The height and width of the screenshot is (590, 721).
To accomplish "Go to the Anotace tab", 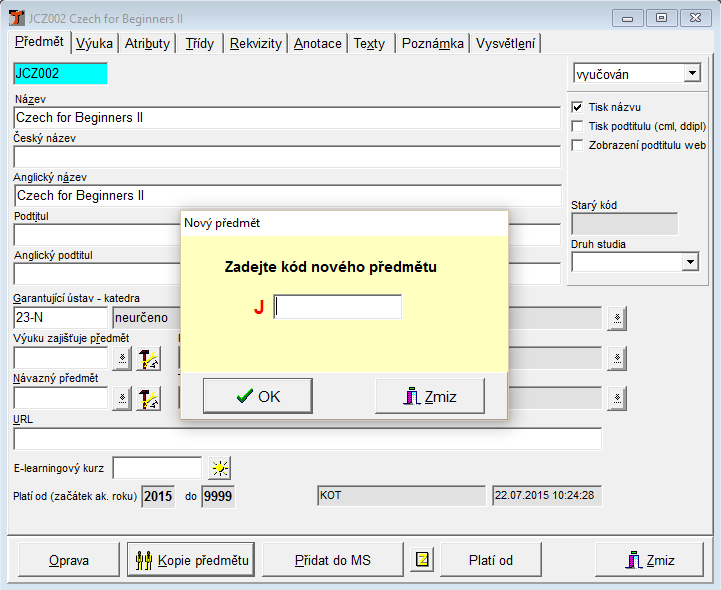I will click(318, 43).
